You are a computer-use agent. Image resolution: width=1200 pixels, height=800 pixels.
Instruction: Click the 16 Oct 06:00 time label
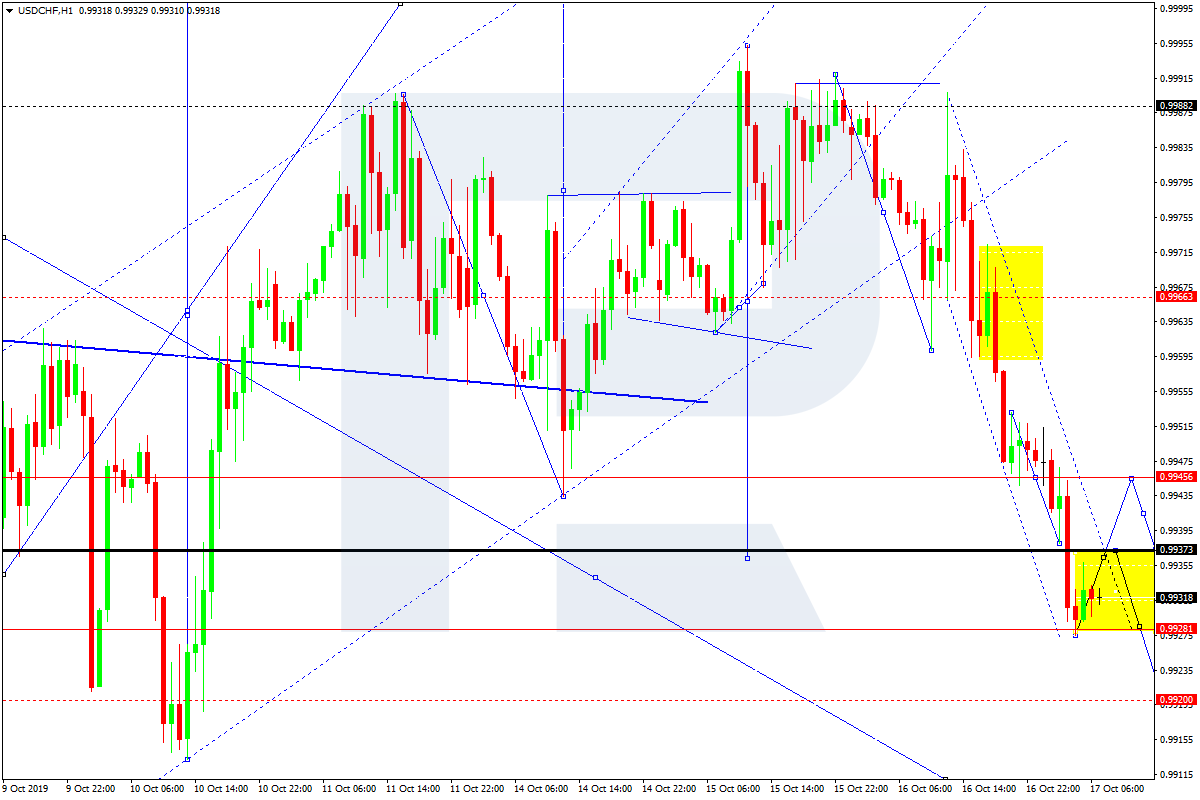tap(923, 789)
